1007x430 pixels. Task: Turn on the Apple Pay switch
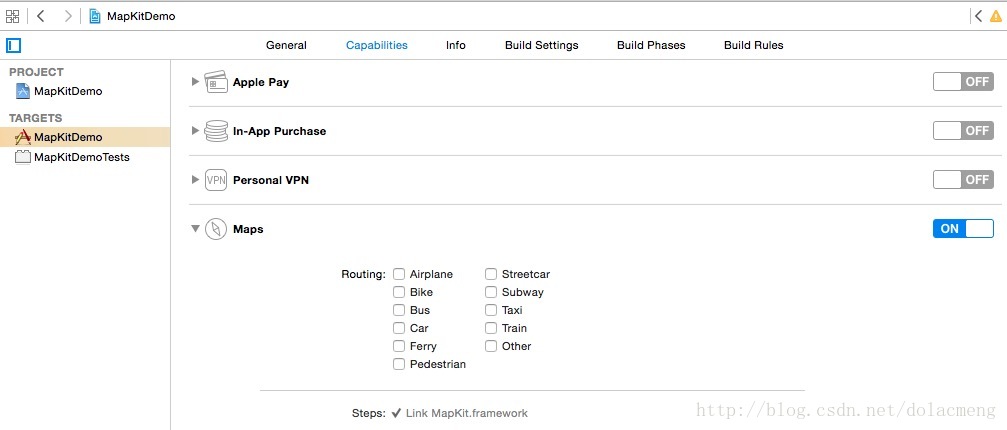click(x=963, y=82)
